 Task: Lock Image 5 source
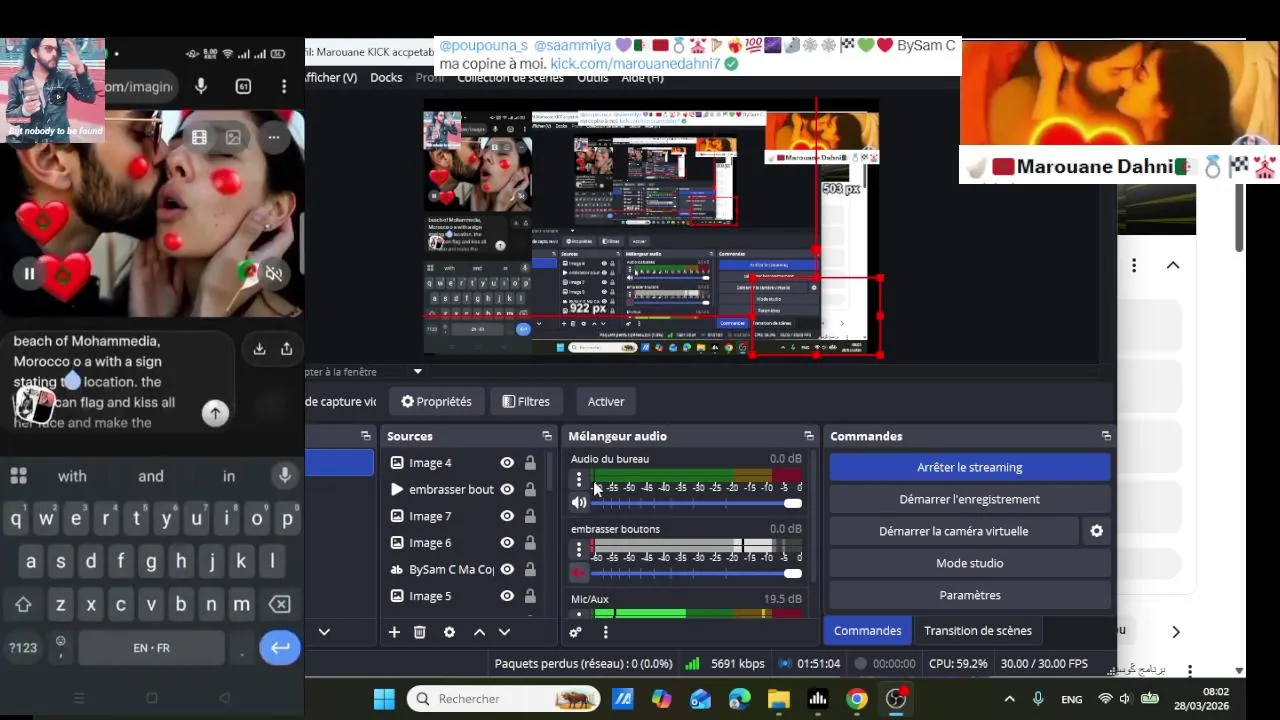(530, 596)
